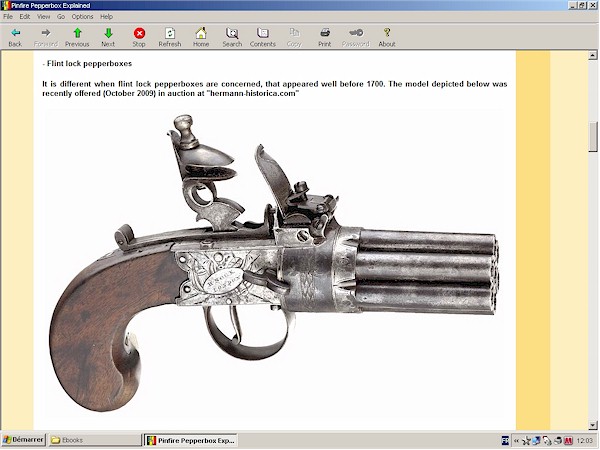Open the File menu

[x=8, y=16]
